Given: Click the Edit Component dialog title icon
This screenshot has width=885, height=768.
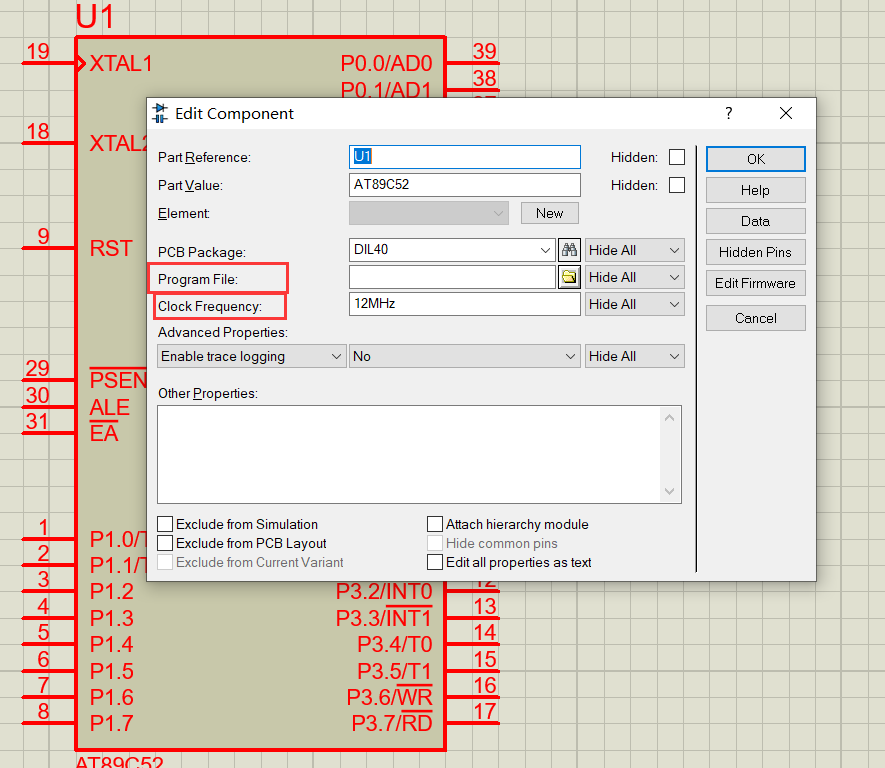Looking at the screenshot, I should pos(160,113).
